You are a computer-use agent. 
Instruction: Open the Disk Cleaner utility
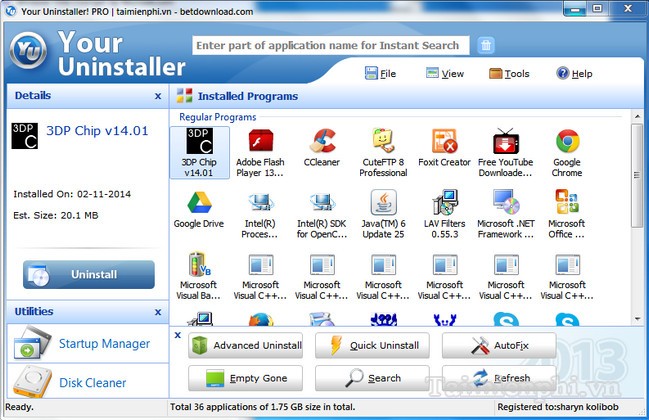[88, 382]
